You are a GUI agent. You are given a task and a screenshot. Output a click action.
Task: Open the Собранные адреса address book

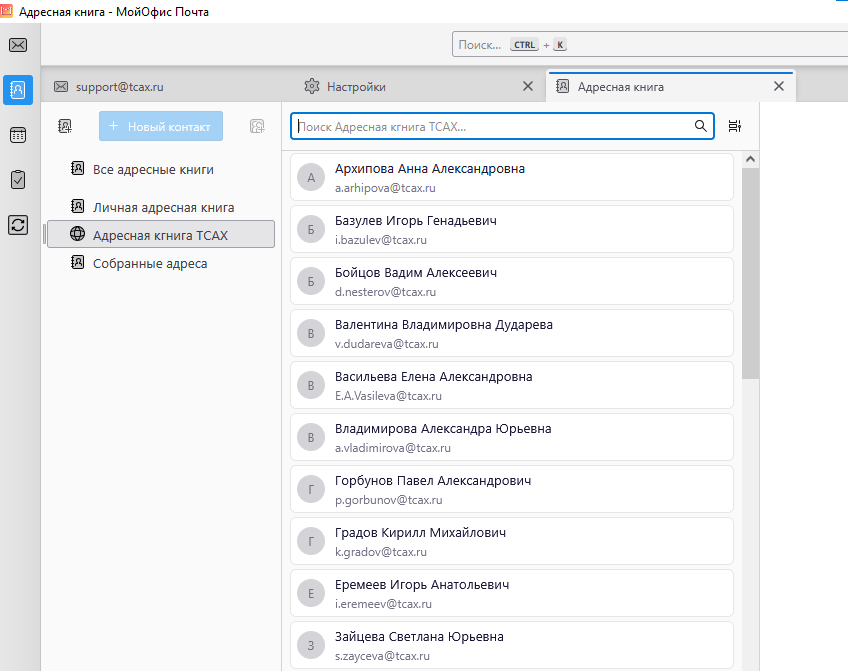(149, 264)
